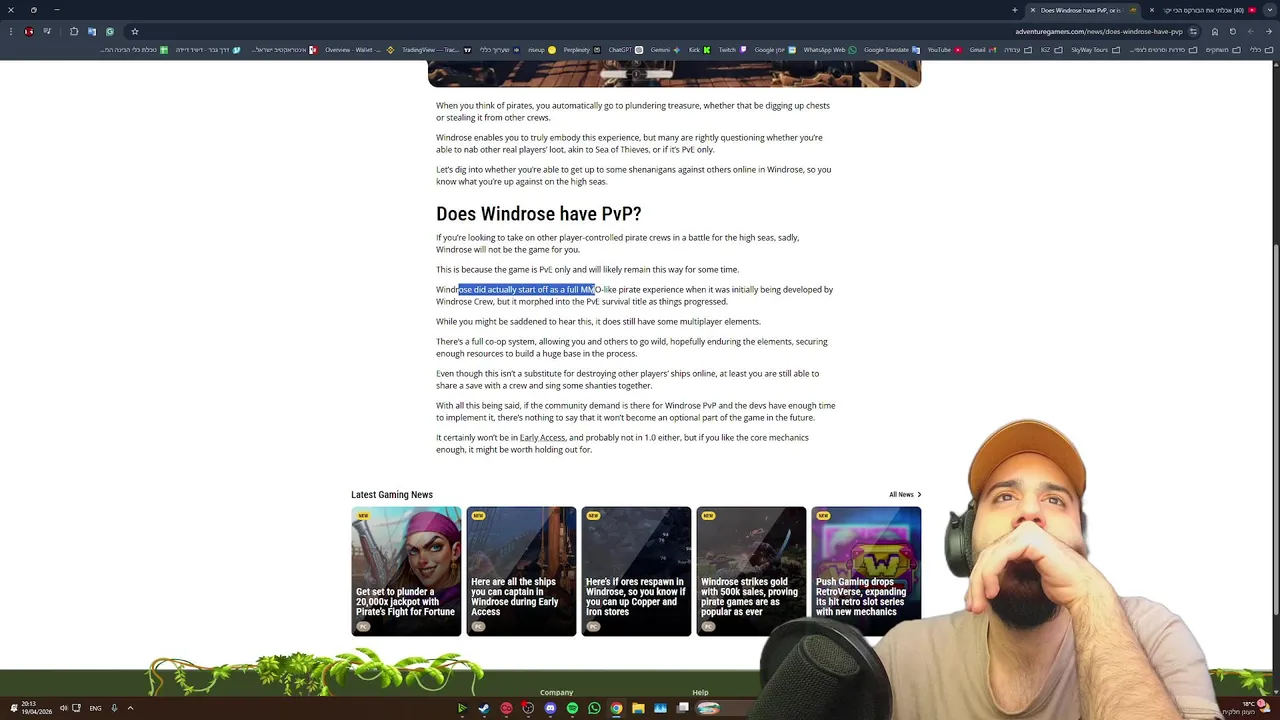Go to the browser home page

coord(1215,31)
